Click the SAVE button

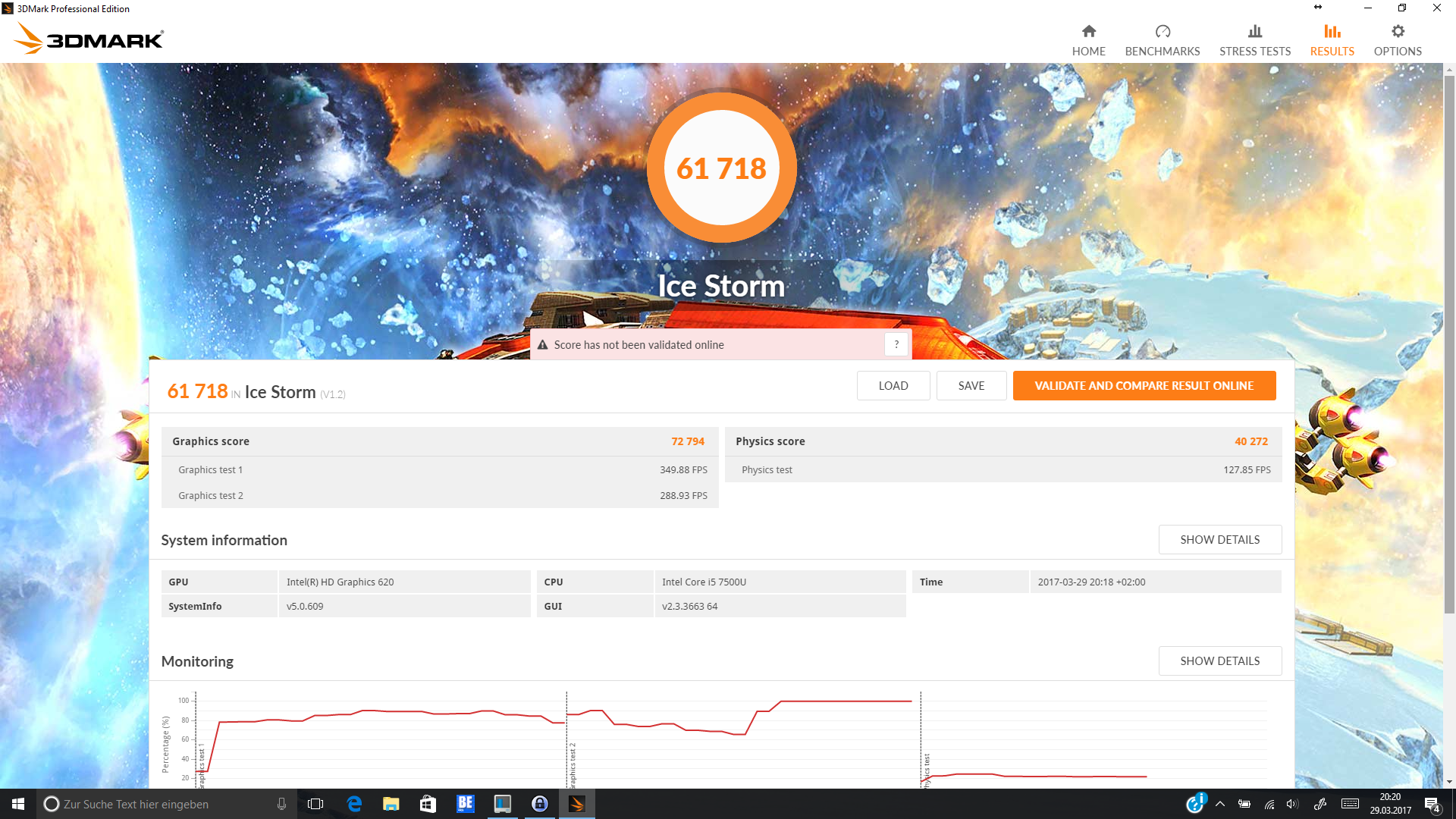(x=971, y=385)
